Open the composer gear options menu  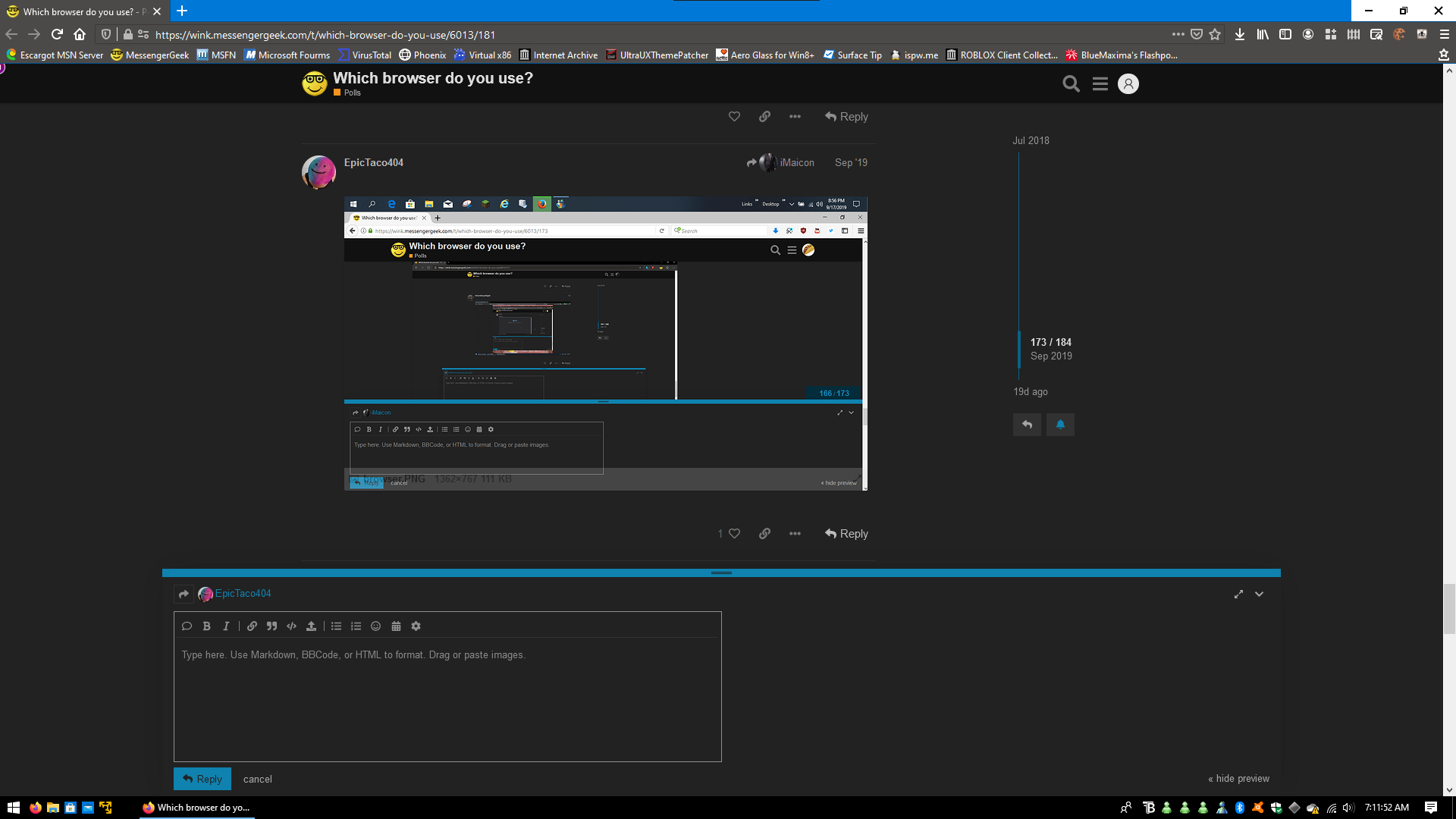[x=416, y=626]
